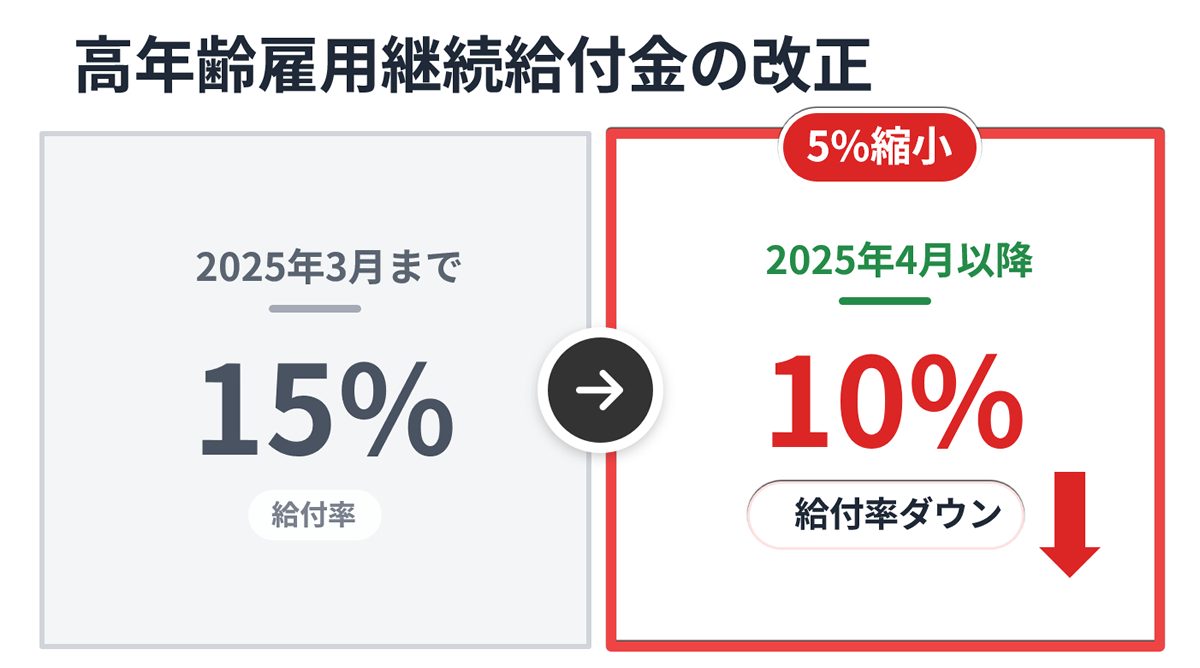Click the gray border of left panel
The width and height of the screenshot is (1200, 668).
click(45, 400)
